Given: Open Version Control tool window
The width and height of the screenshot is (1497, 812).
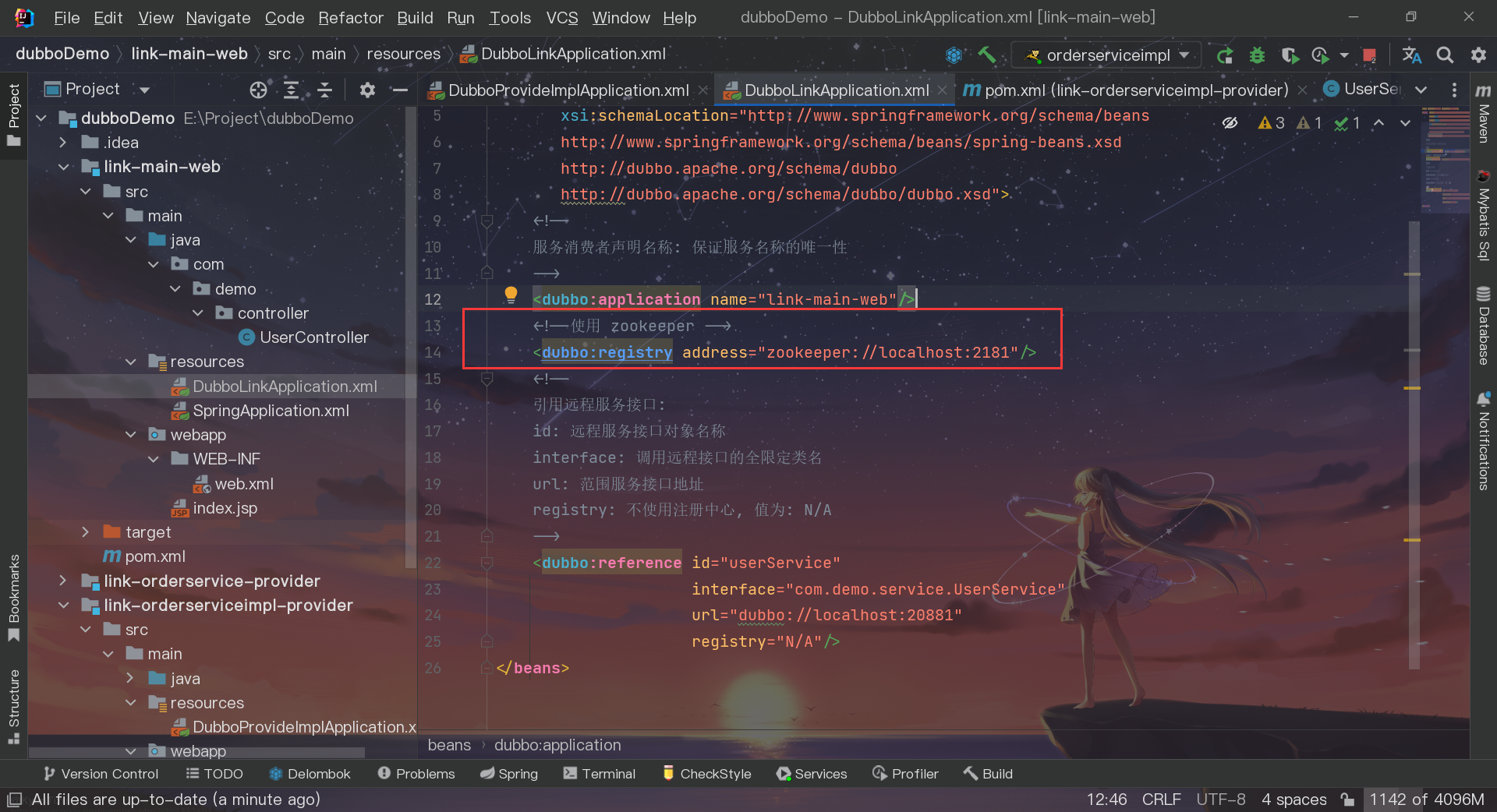Looking at the screenshot, I should click(101, 774).
